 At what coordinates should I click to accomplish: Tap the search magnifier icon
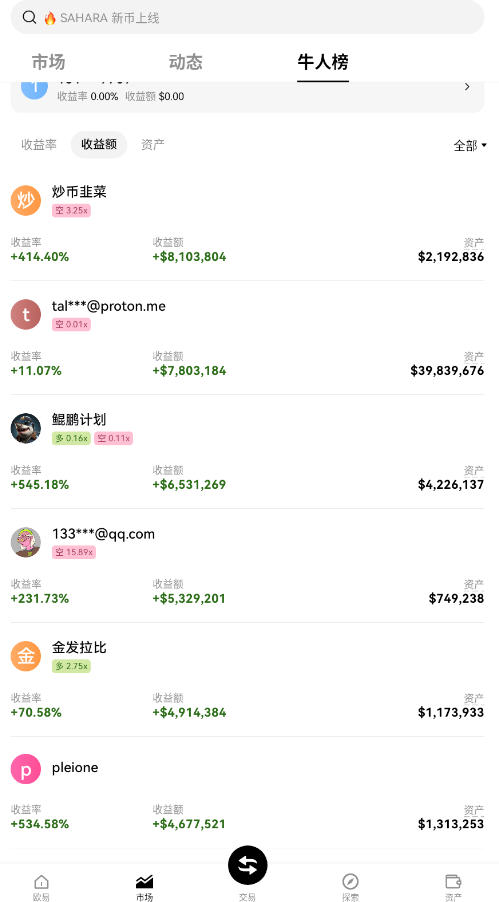click(29, 17)
